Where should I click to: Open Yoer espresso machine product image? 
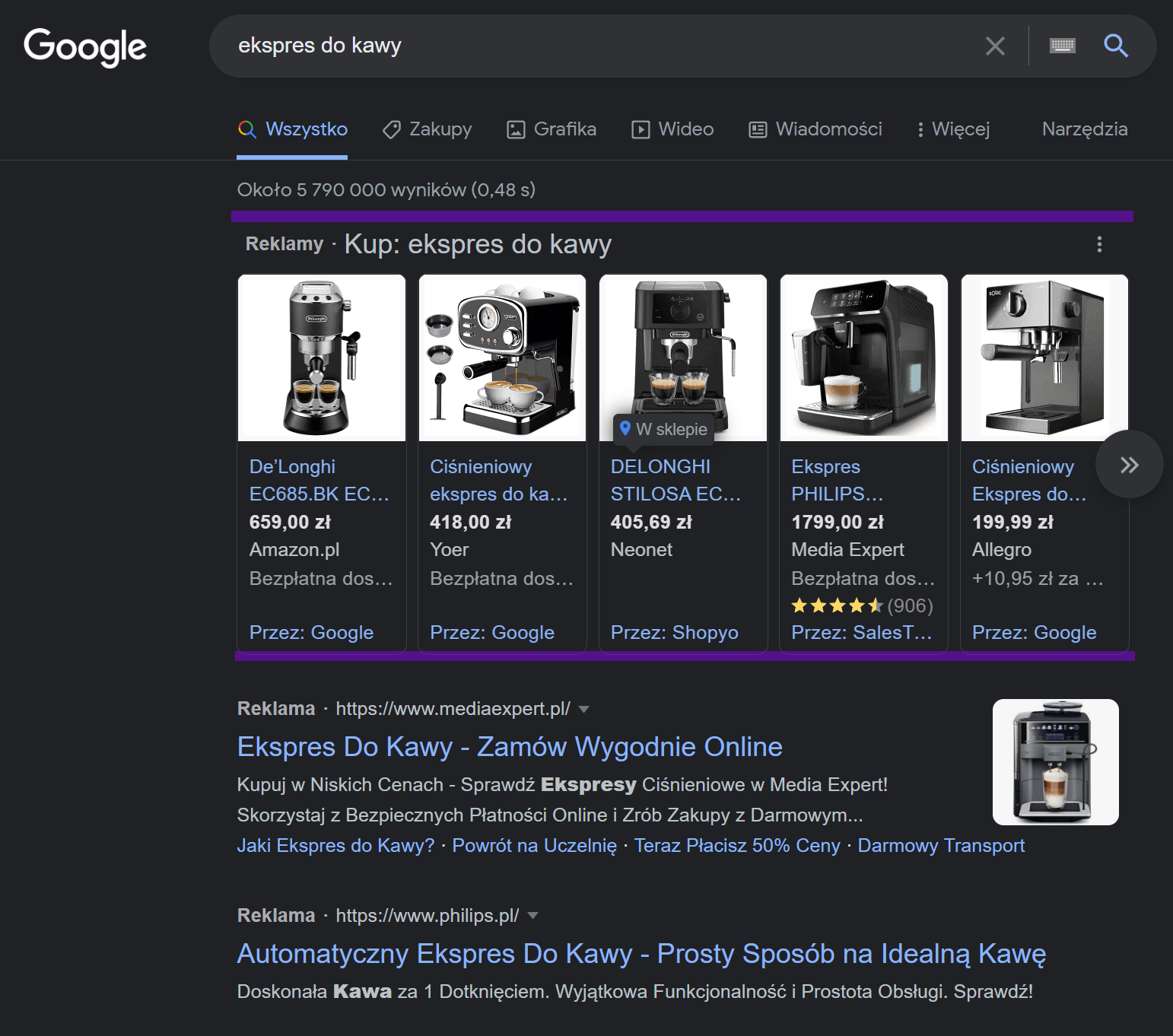tap(502, 358)
